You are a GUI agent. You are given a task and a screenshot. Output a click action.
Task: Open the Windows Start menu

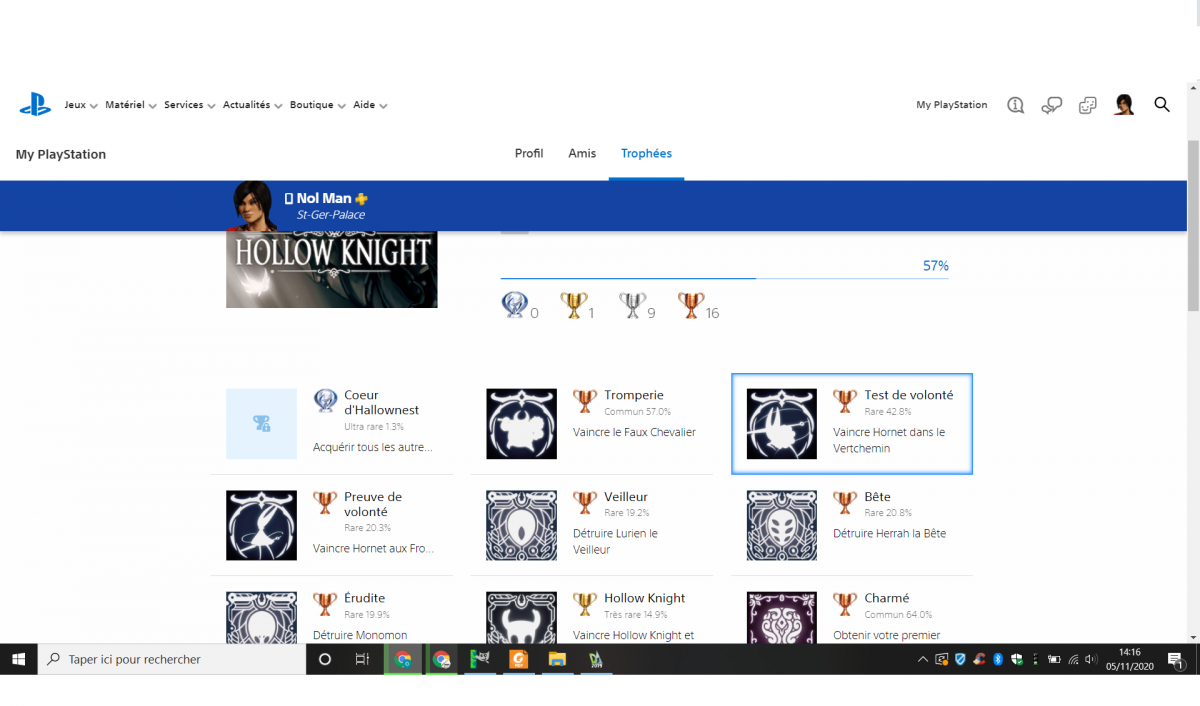tap(18, 660)
